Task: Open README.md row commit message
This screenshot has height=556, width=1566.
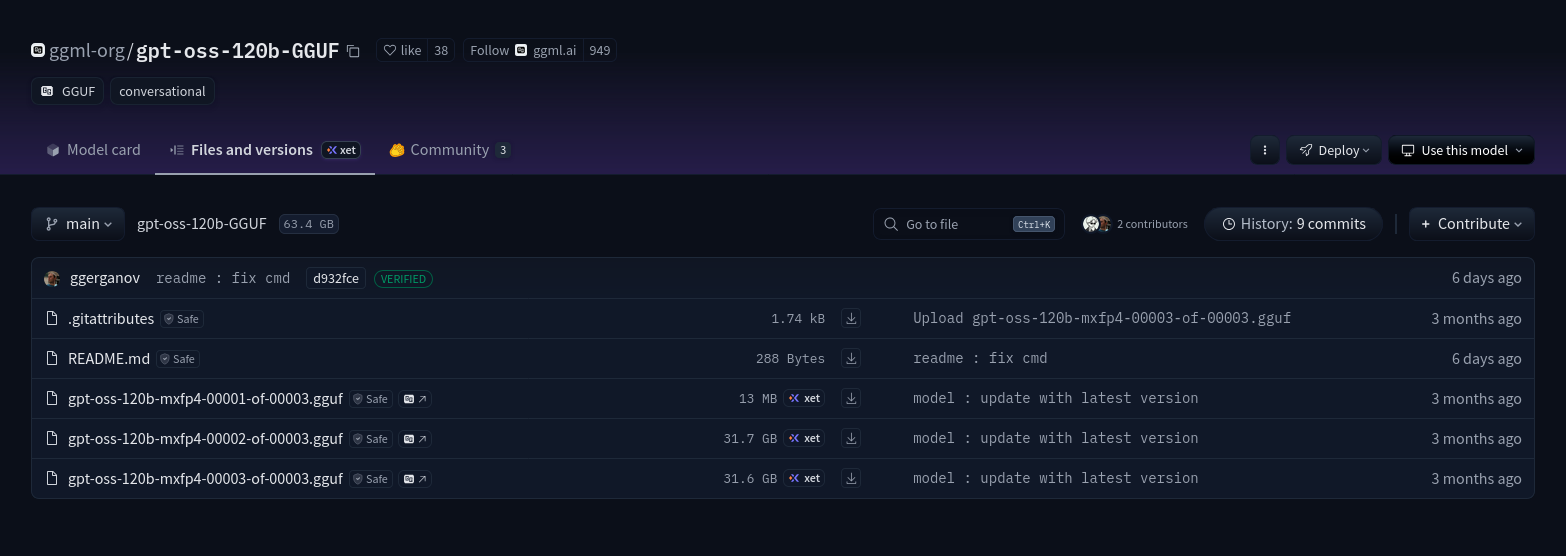Action: click(x=980, y=358)
